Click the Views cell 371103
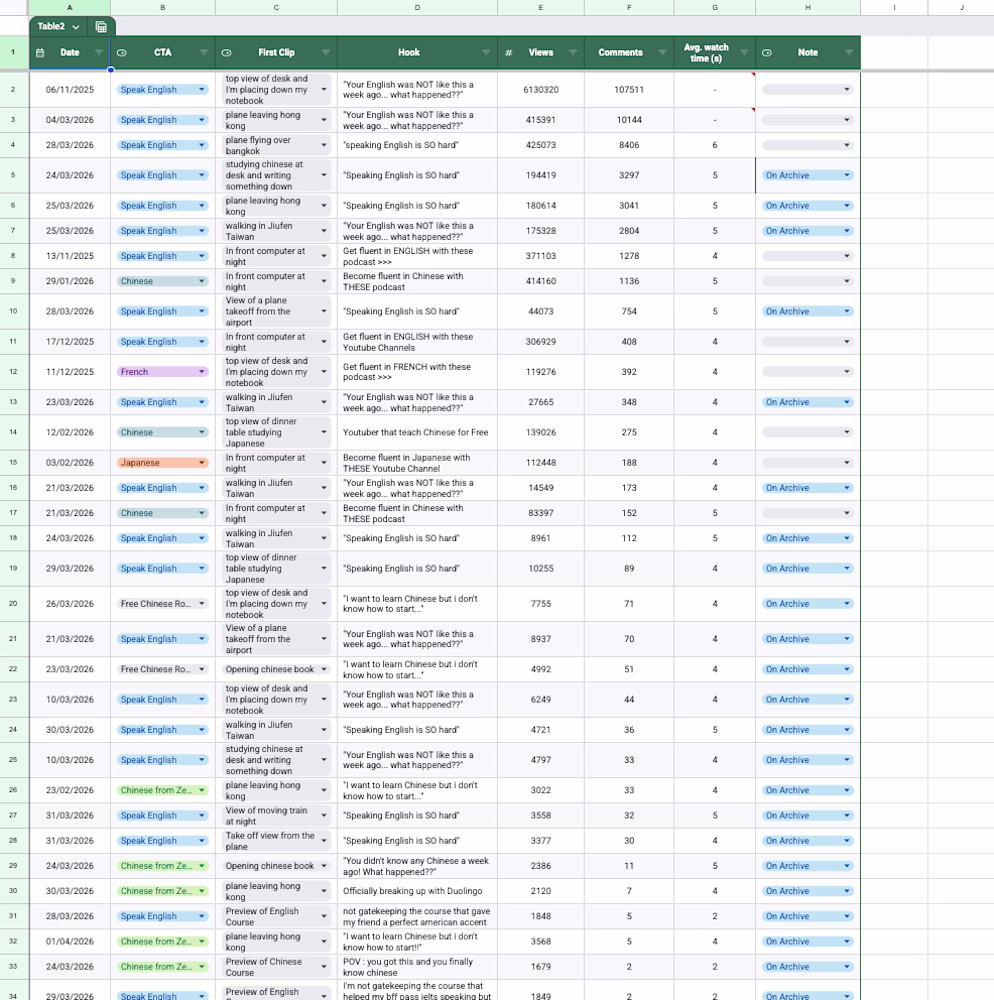994x1000 pixels. pos(541,256)
